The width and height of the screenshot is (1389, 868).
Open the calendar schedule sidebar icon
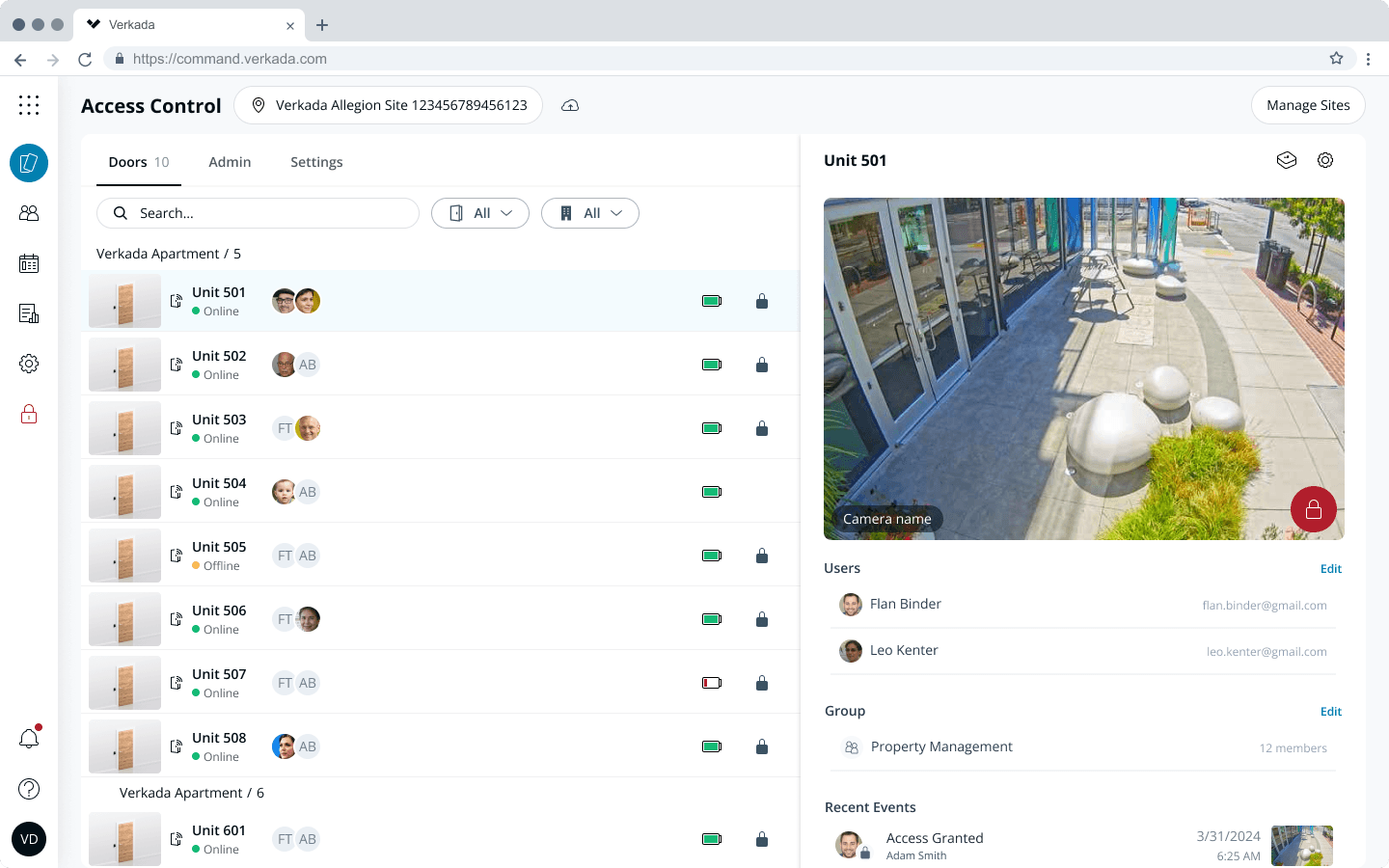(x=29, y=263)
